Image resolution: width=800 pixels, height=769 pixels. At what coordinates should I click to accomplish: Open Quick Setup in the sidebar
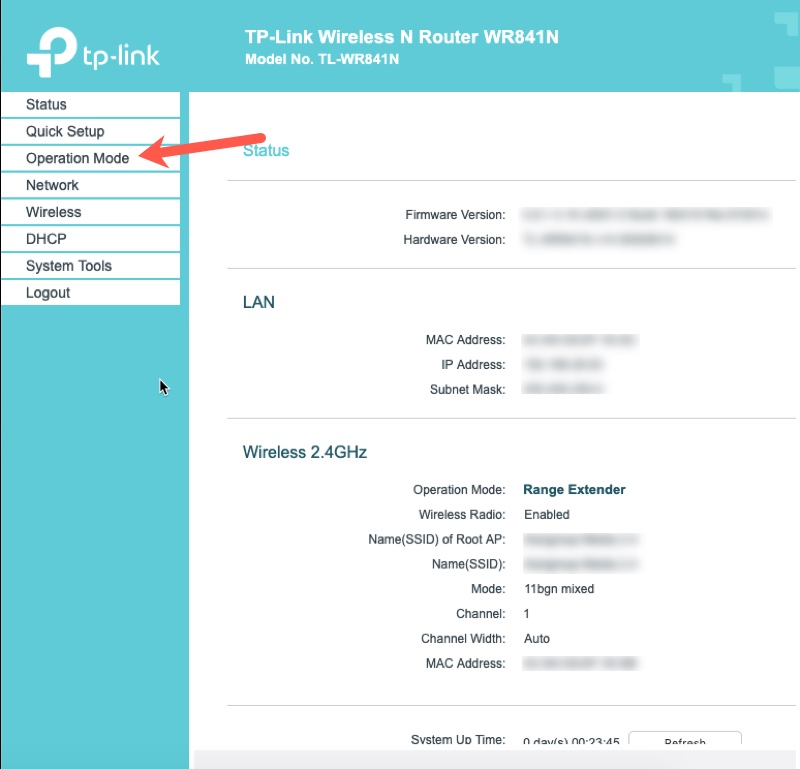tap(91, 132)
